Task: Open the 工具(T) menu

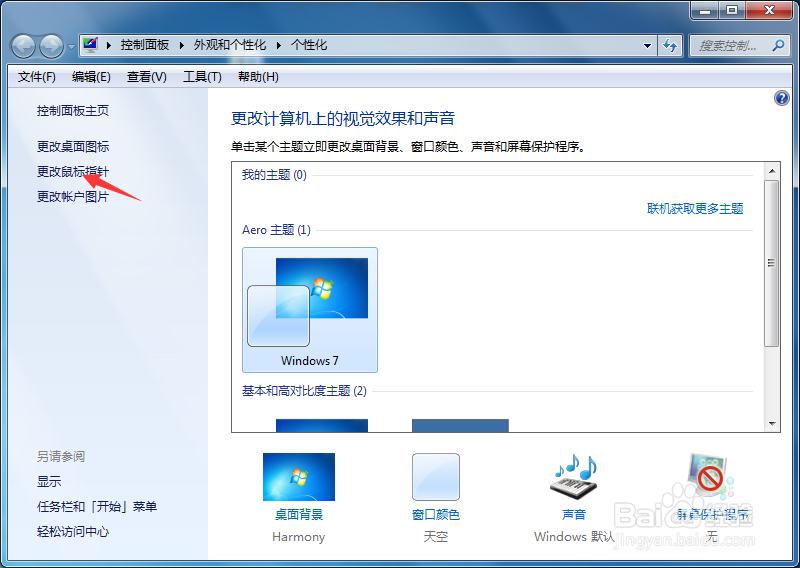Action: click(202, 77)
